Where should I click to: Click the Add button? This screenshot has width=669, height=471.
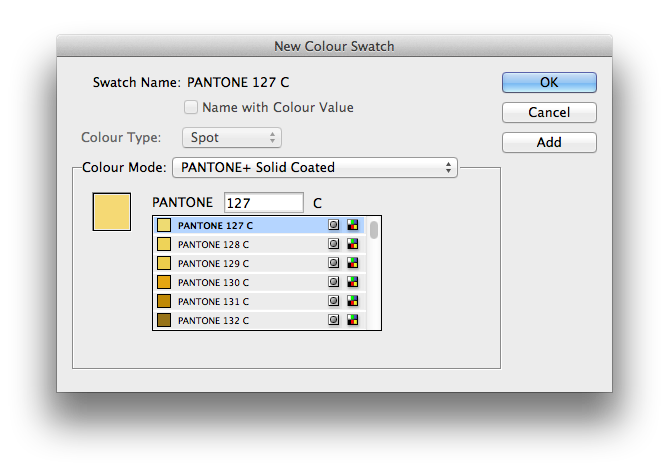[x=549, y=142]
